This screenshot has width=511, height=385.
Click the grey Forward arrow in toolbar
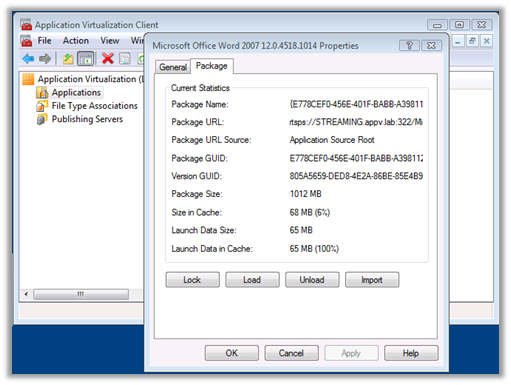click(45, 59)
